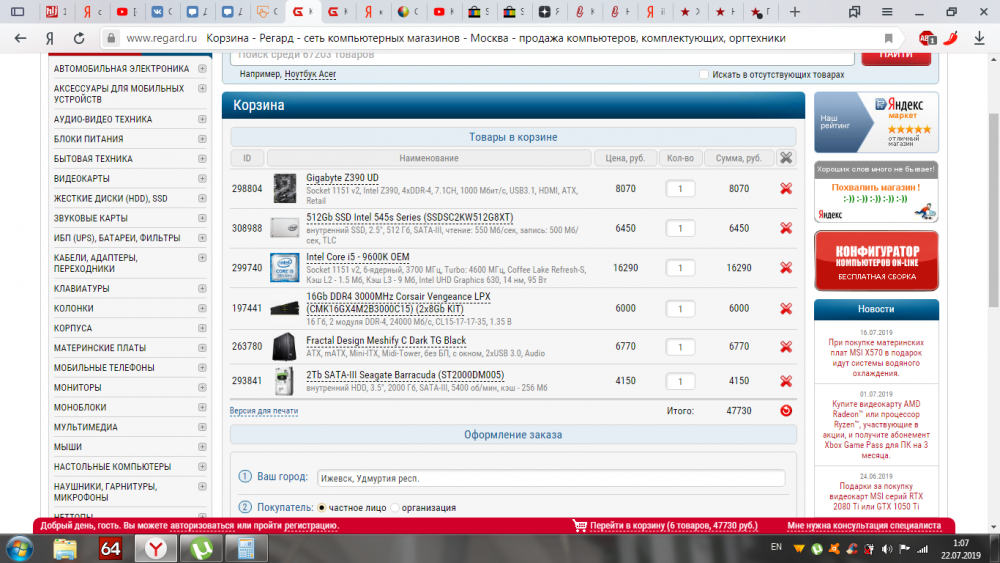
Task: Open browser downloads icon
Action: point(980,38)
